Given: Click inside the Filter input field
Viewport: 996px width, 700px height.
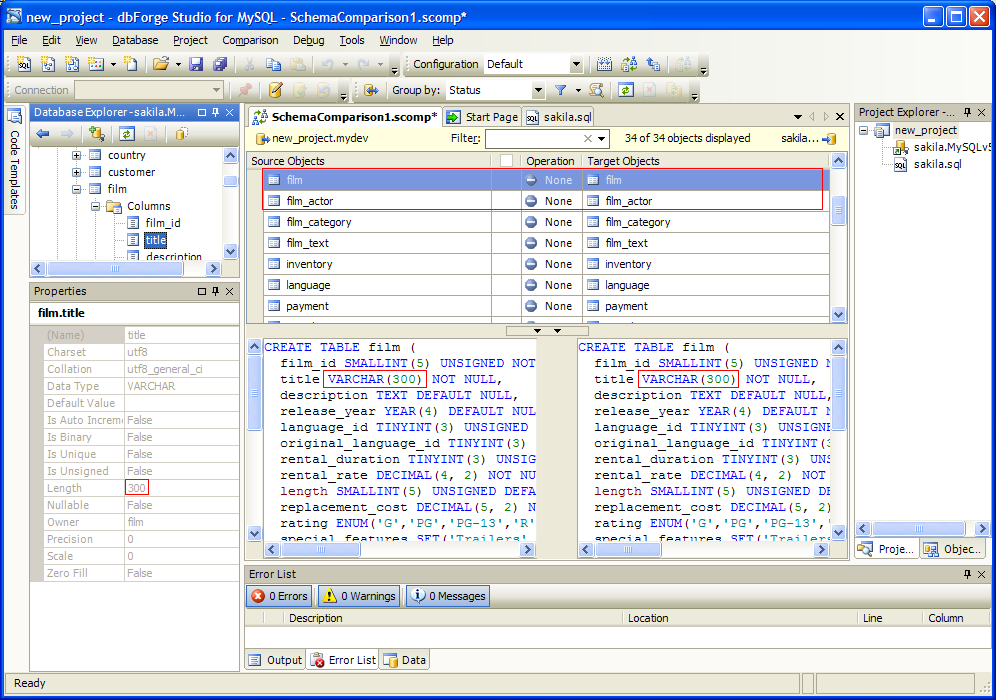Looking at the screenshot, I should click(x=534, y=138).
